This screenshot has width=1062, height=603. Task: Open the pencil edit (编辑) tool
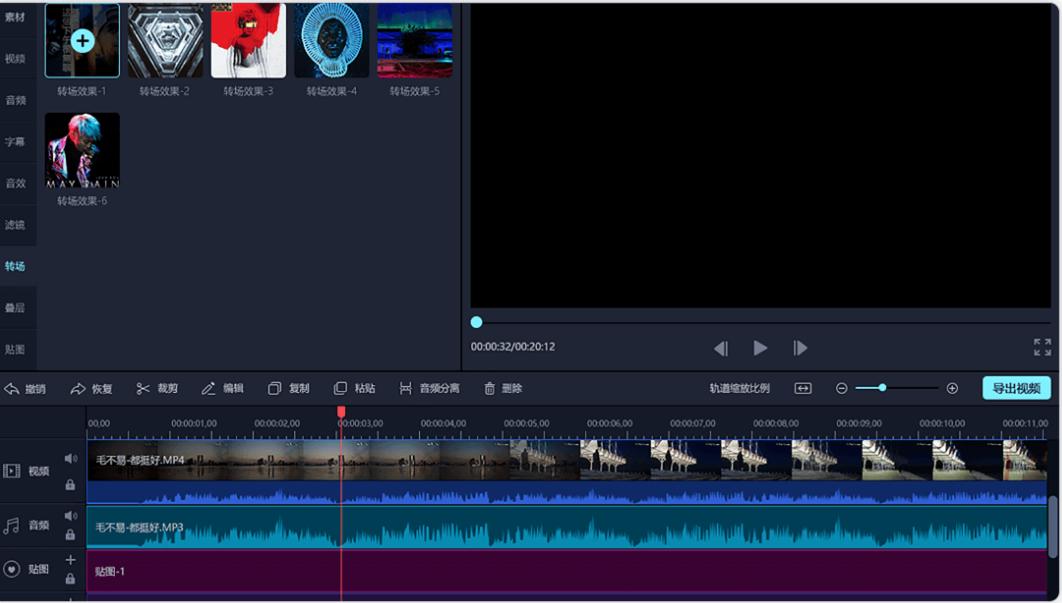[x=209, y=388]
